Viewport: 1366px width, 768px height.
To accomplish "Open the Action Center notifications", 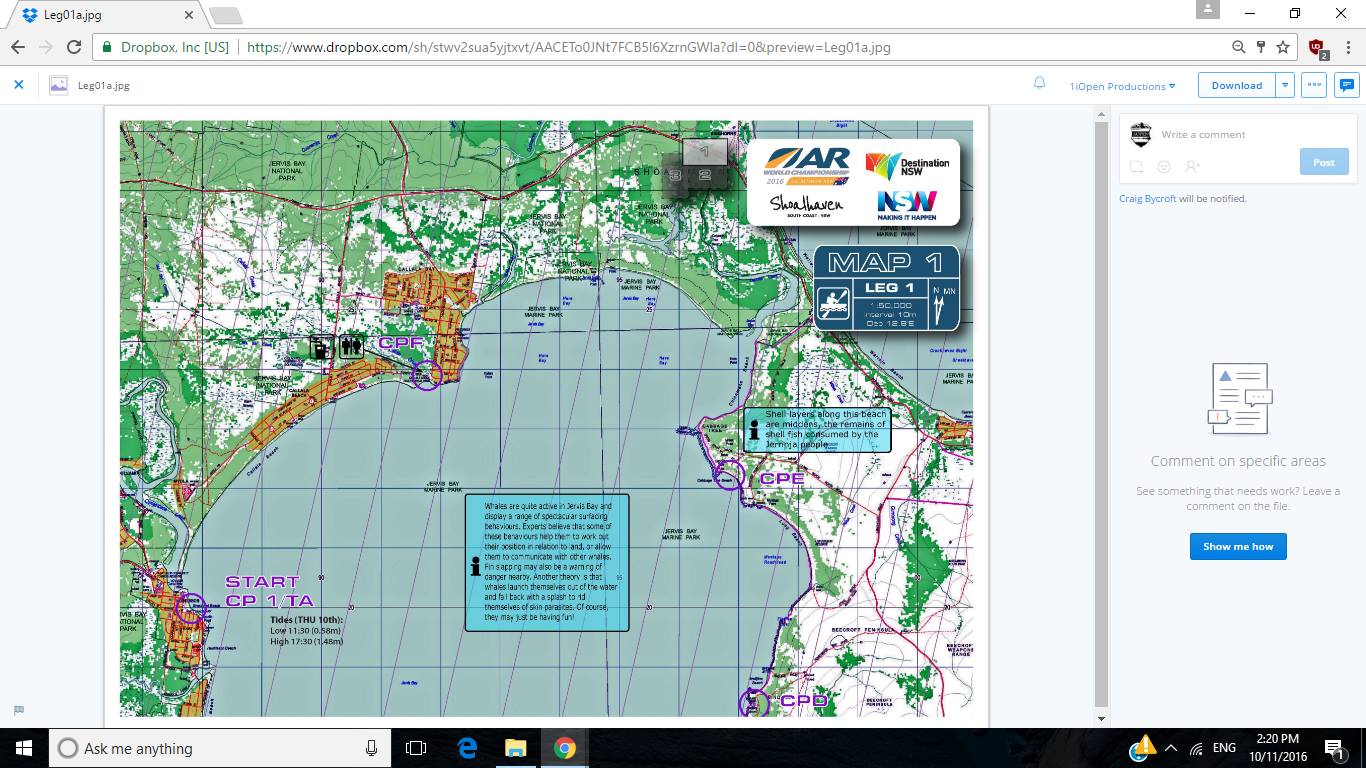I will pyautogui.click(x=1334, y=748).
